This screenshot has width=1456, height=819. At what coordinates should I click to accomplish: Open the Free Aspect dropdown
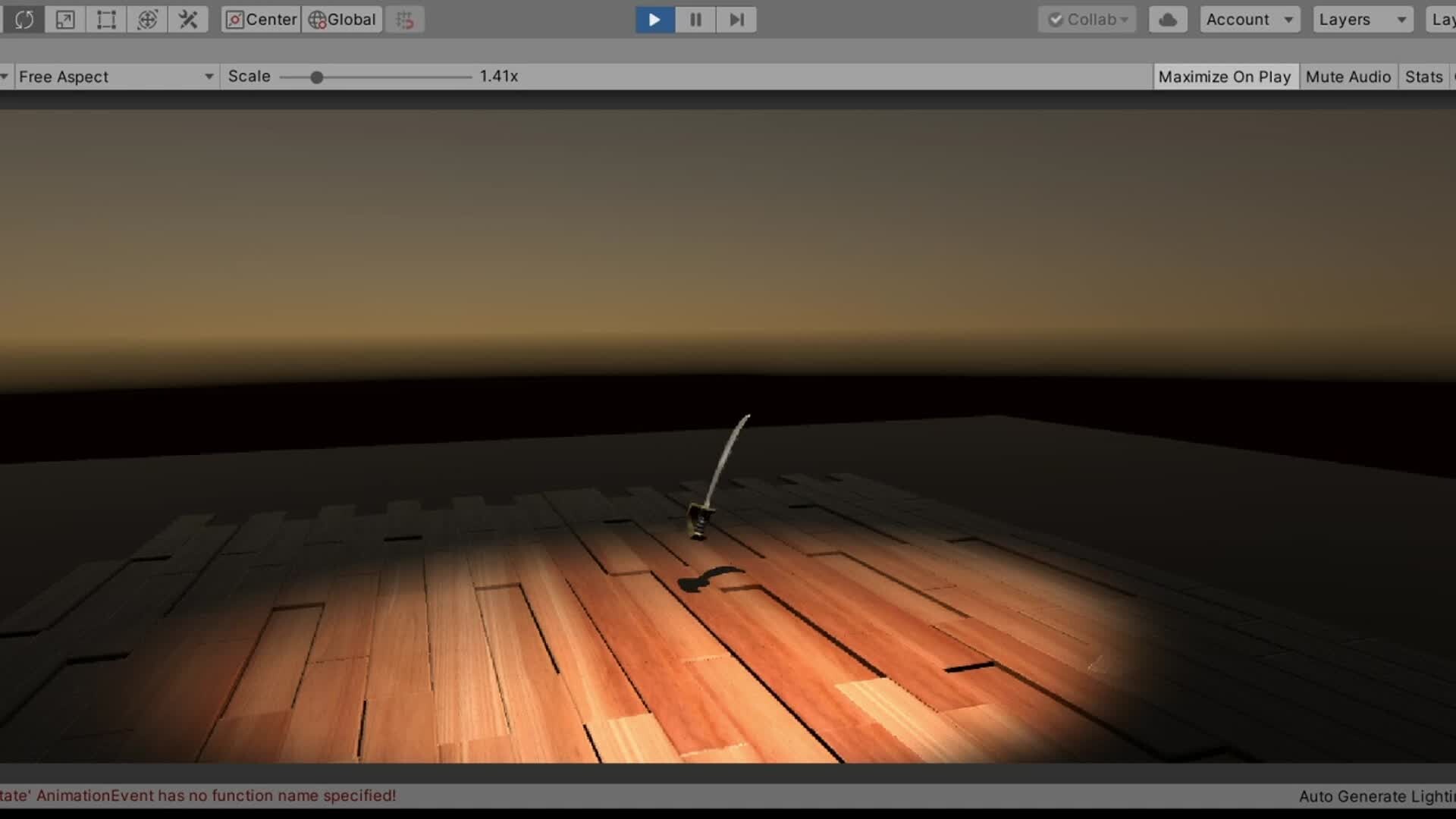pyautogui.click(x=115, y=77)
